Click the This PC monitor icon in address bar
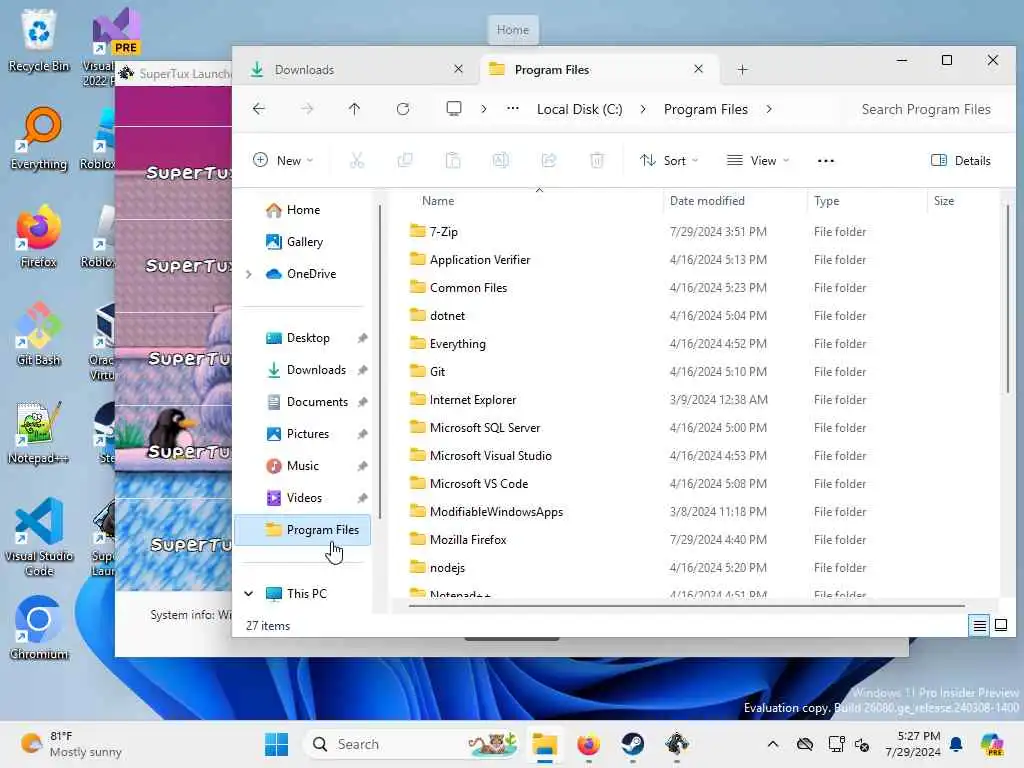1024x768 pixels. pyautogui.click(x=453, y=108)
